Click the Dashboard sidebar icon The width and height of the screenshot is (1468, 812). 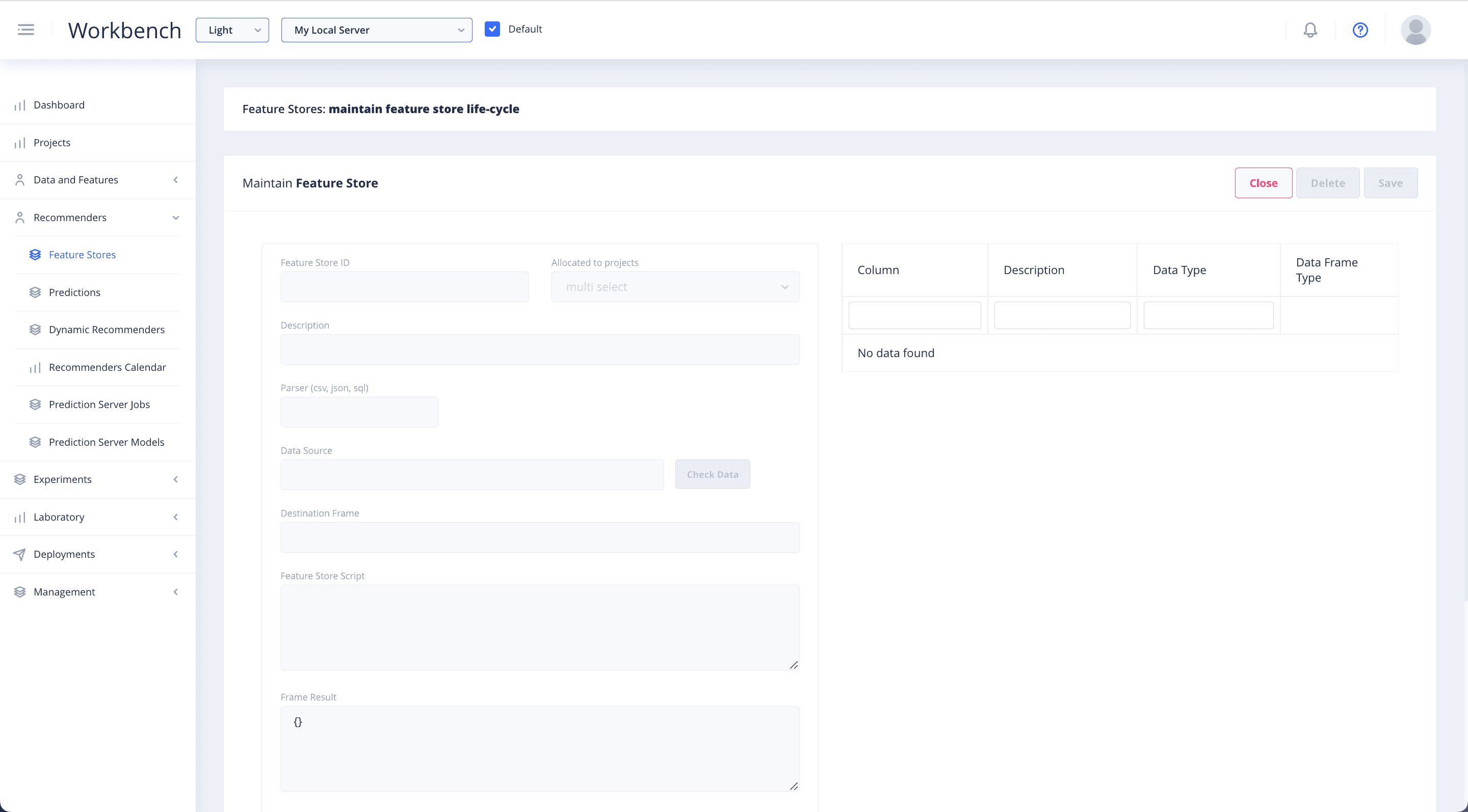(x=19, y=104)
